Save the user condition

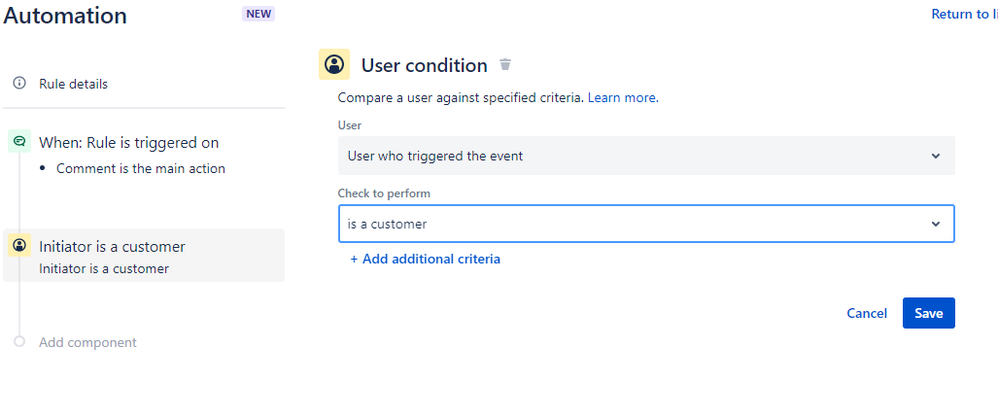pyautogui.click(x=929, y=313)
